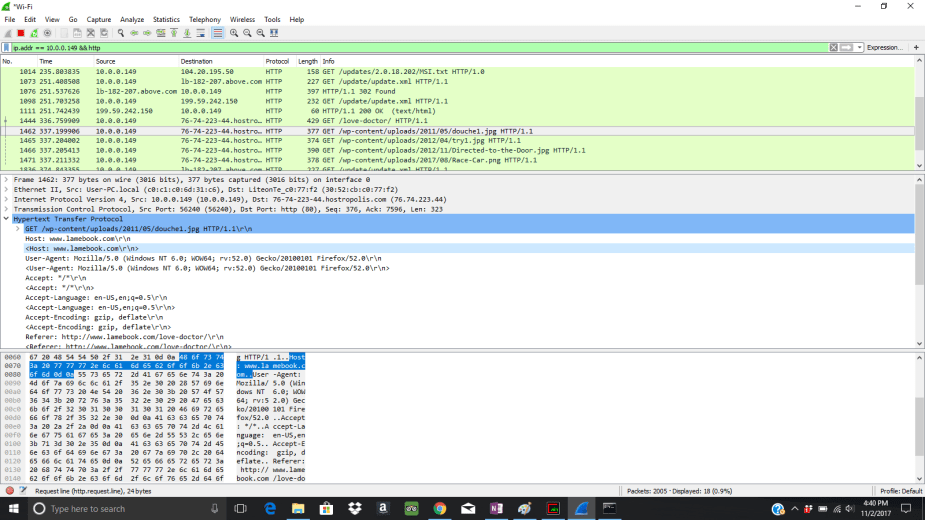
Task: Expand the Ethernet II details row
Action: pyautogui.click(x=6, y=189)
